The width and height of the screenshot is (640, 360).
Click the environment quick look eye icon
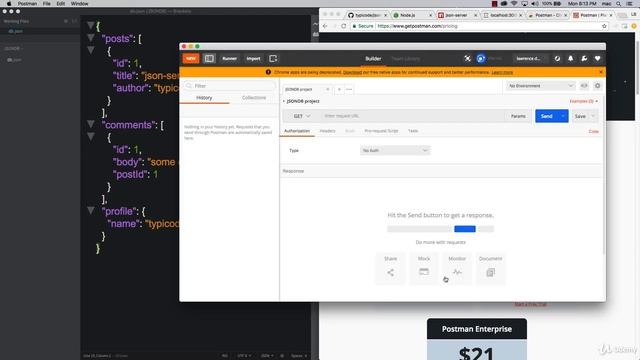click(584, 86)
